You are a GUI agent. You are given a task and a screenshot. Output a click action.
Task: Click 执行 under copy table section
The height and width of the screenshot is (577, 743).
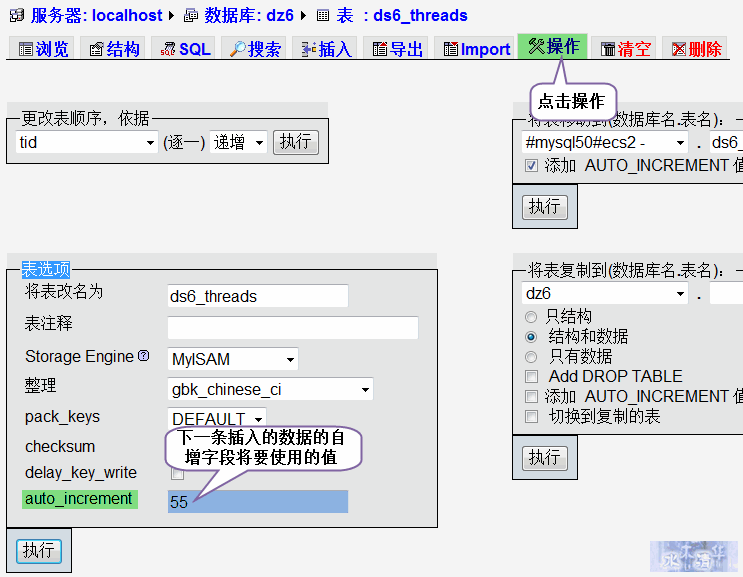tap(544, 458)
